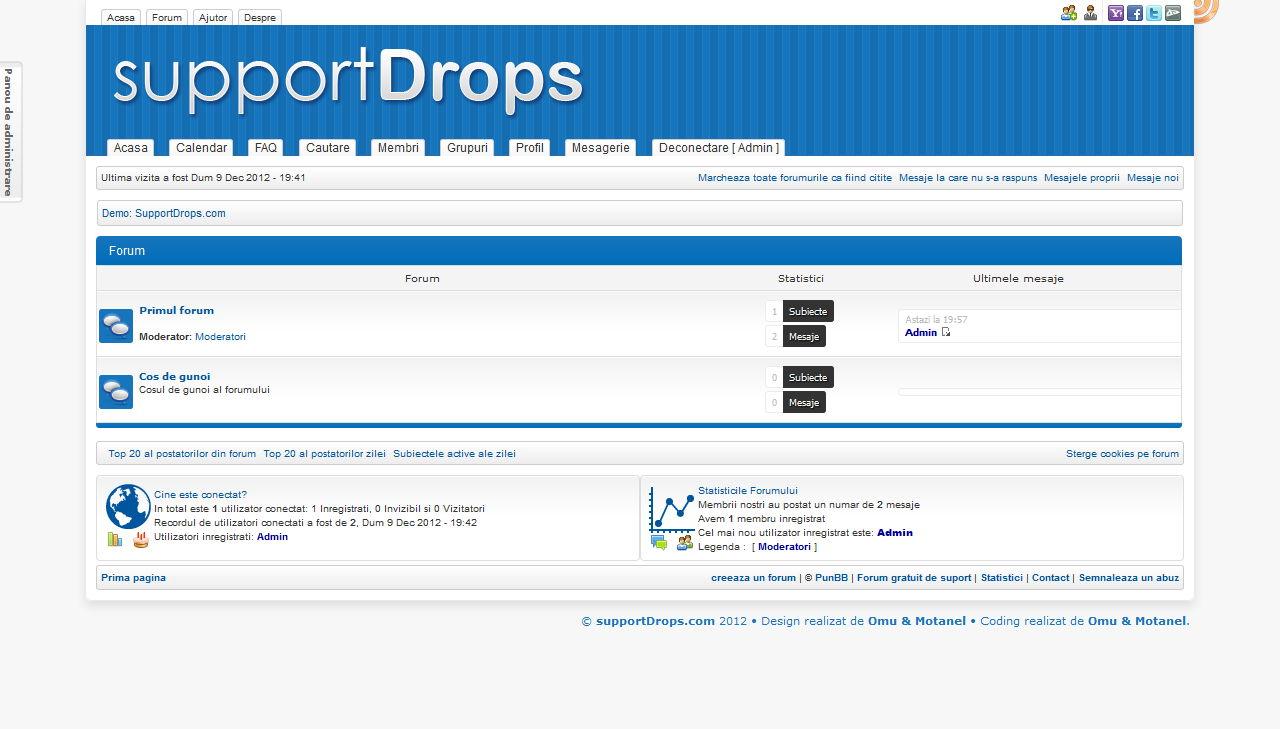This screenshot has height=729, width=1280.
Task: Open Despre in the small top menu
Action: (260, 18)
